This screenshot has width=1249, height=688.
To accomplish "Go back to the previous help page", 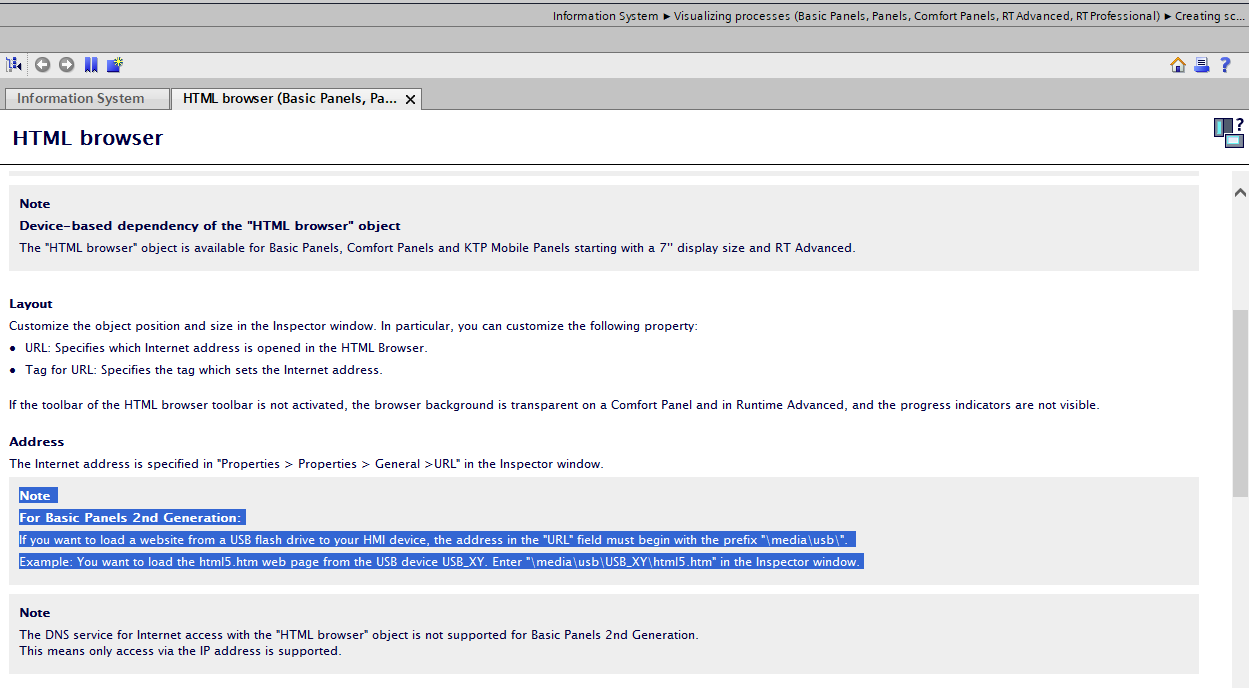I will pyautogui.click(x=43, y=65).
